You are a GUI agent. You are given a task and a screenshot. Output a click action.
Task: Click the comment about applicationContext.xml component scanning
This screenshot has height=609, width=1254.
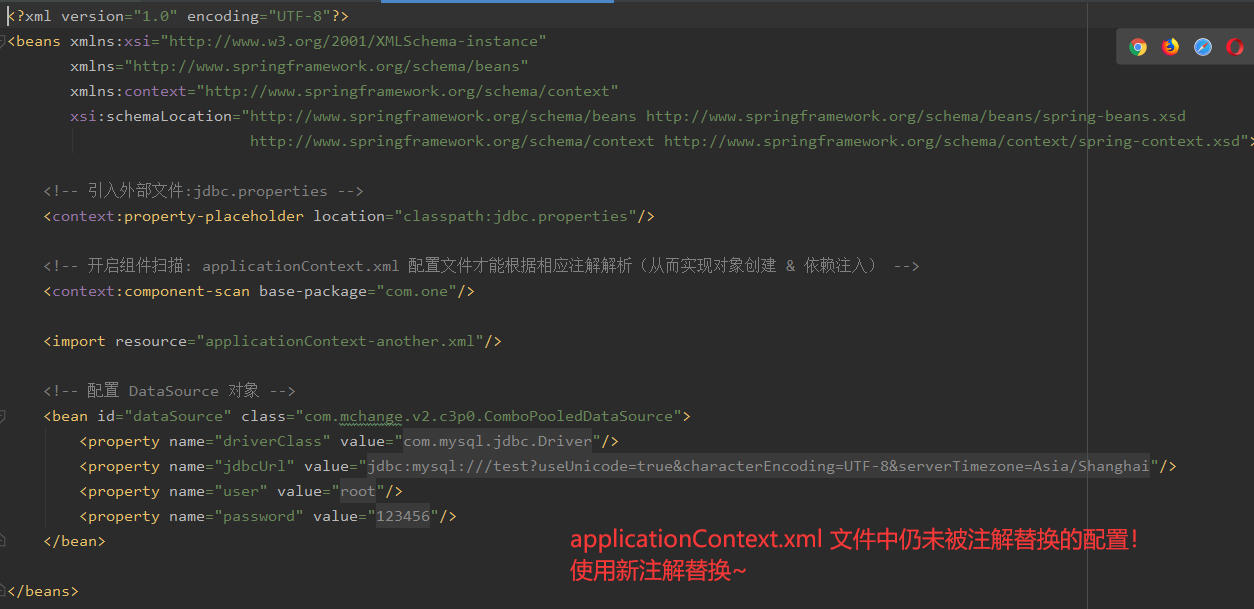click(x=481, y=266)
